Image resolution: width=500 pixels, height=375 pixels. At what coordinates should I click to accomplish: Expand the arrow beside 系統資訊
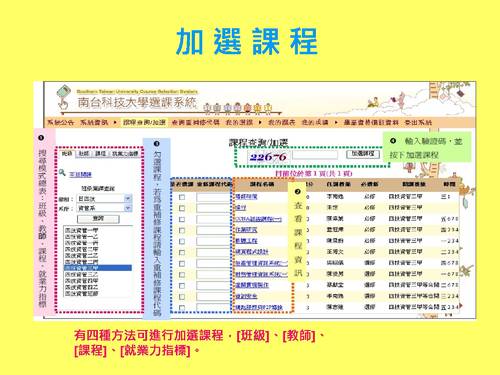click(115, 122)
